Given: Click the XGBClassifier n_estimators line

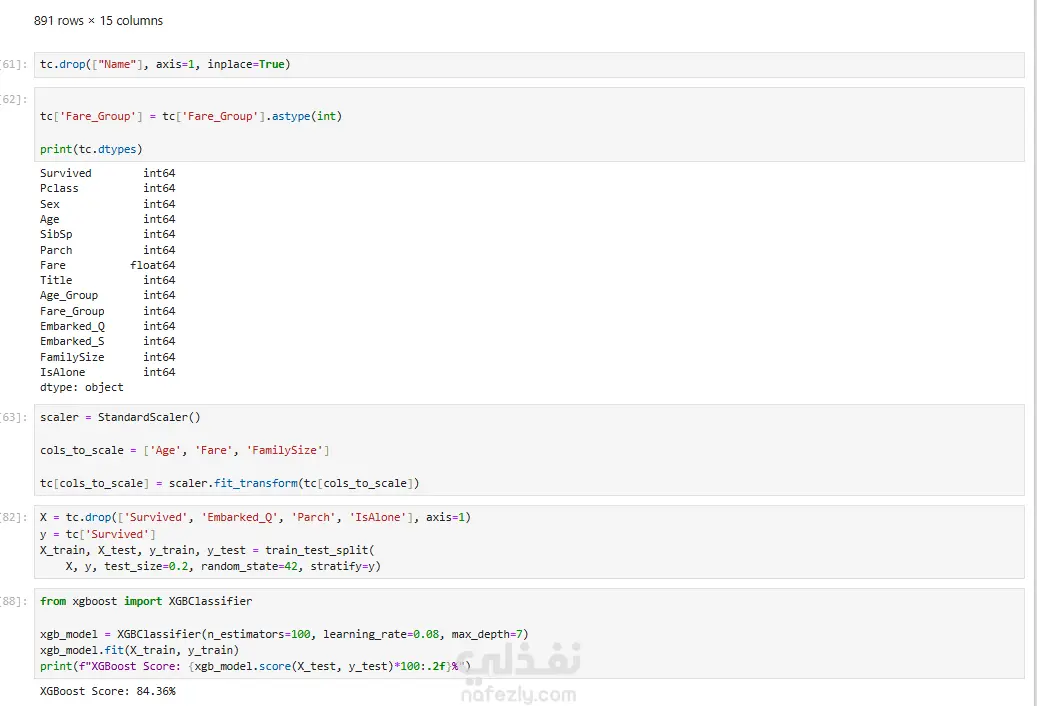Looking at the screenshot, I should 284,635.
